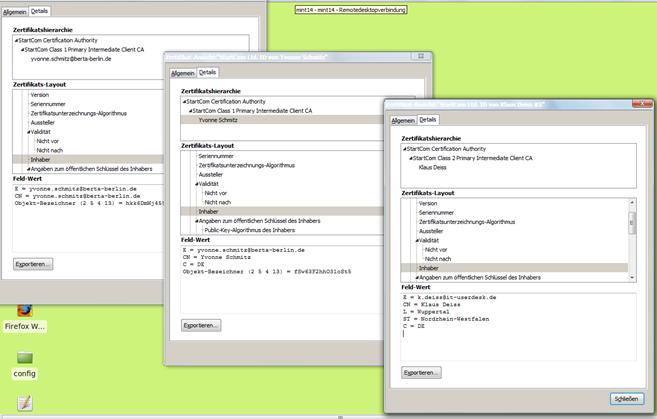
Task: Collapse Validität node in Klaus Deiss window
Action: (417, 241)
